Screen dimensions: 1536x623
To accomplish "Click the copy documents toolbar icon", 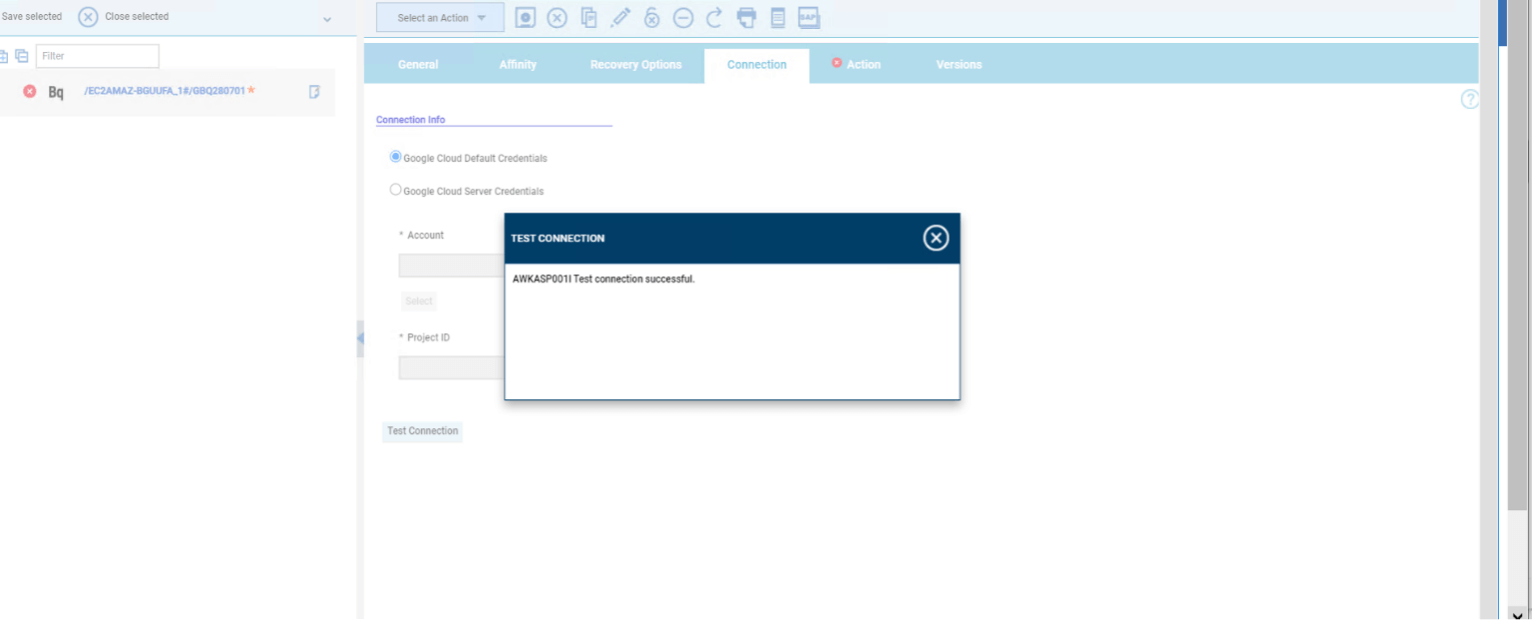I will click(x=589, y=17).
